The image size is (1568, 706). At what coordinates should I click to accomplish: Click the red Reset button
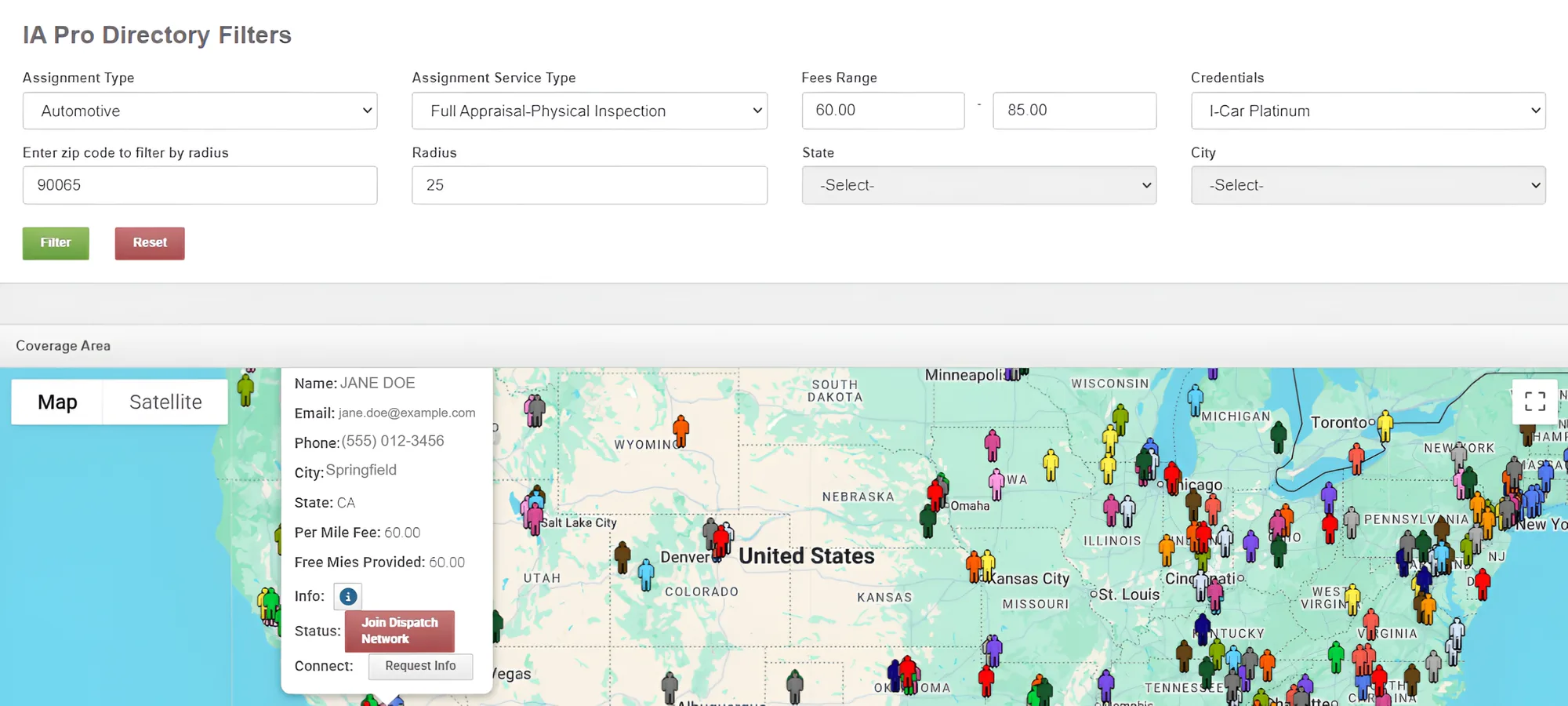coord(150,243)
